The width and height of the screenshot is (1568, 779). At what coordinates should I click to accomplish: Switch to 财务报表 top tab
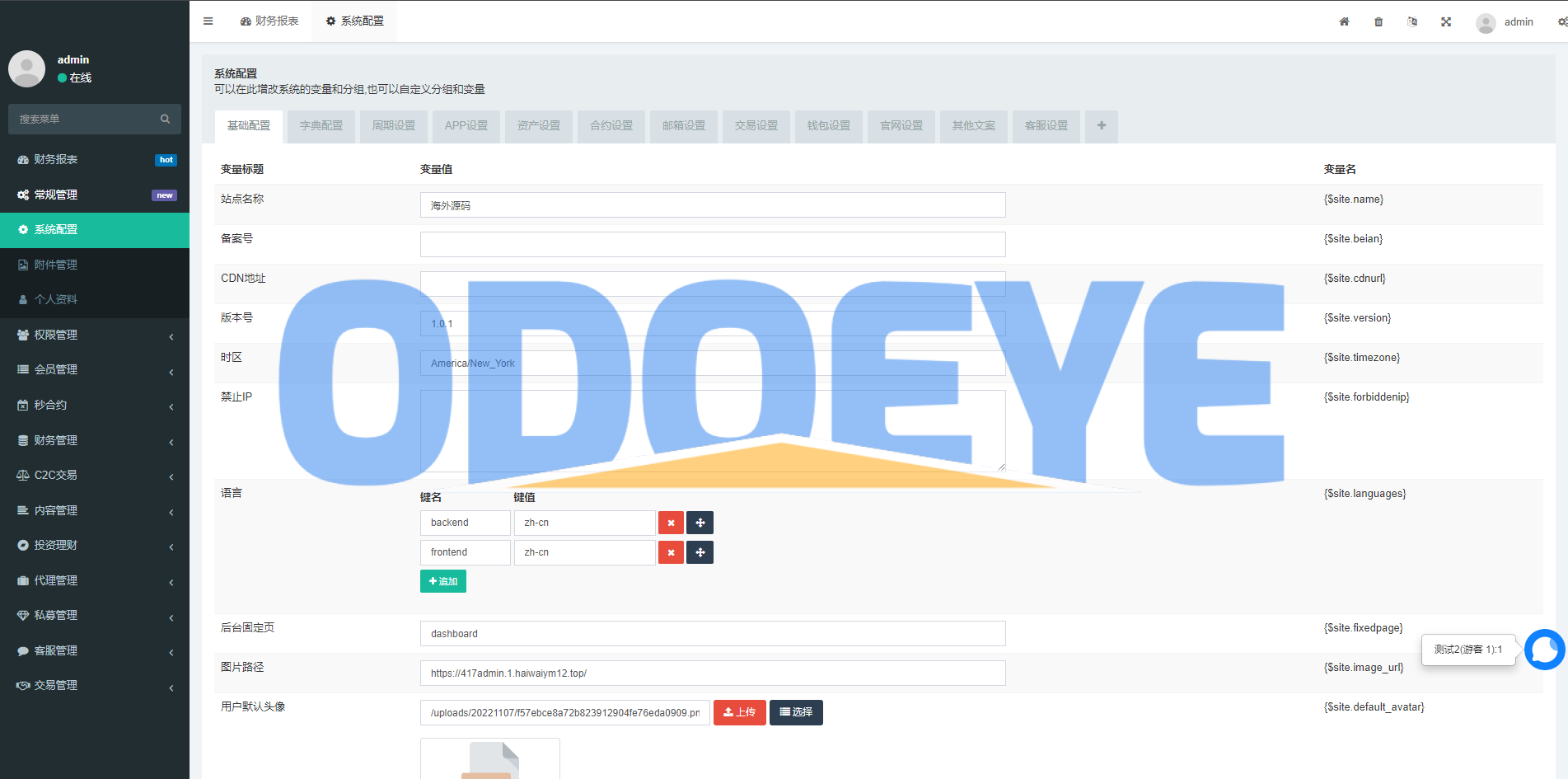[269, 21]
